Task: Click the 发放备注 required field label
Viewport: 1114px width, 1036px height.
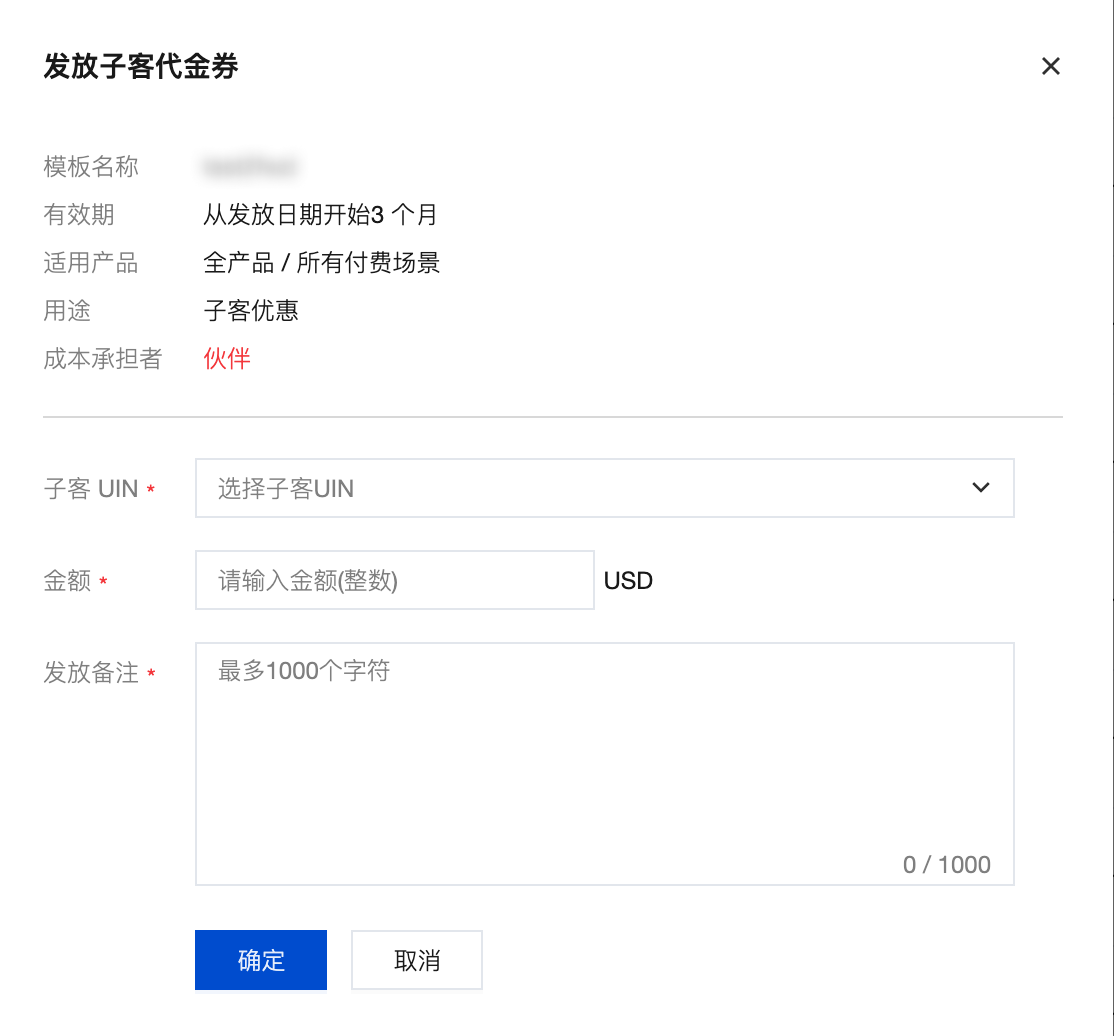Action: (91, 672)
